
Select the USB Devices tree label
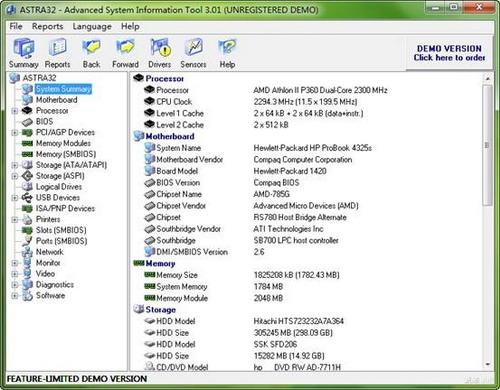click(58, 198)
